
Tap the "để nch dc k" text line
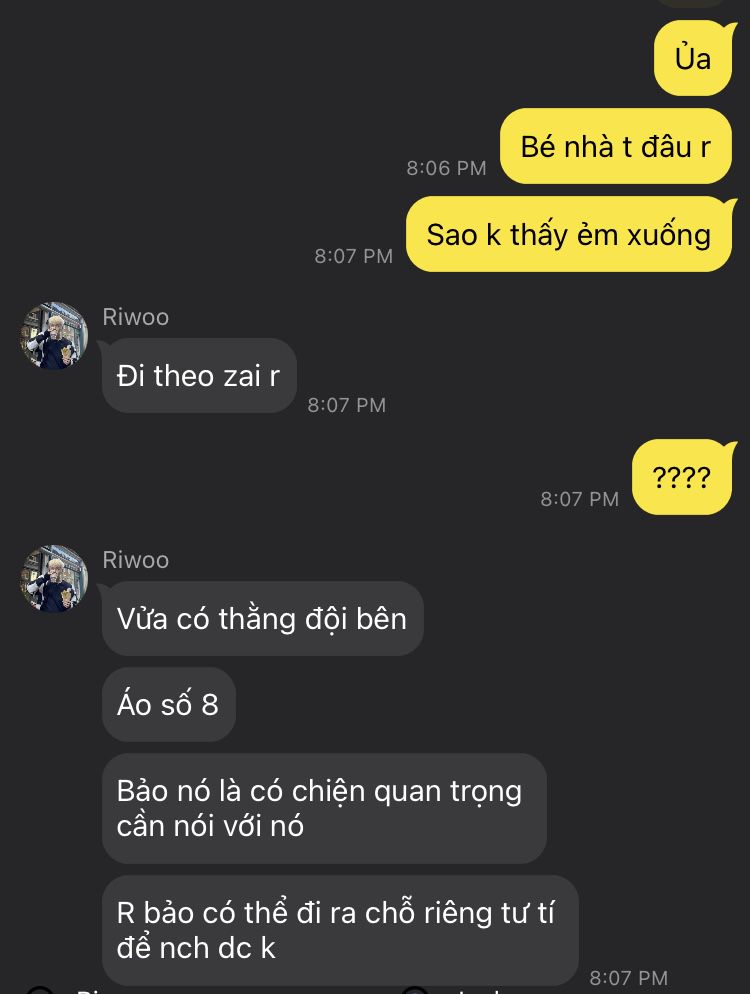[196, 948]
